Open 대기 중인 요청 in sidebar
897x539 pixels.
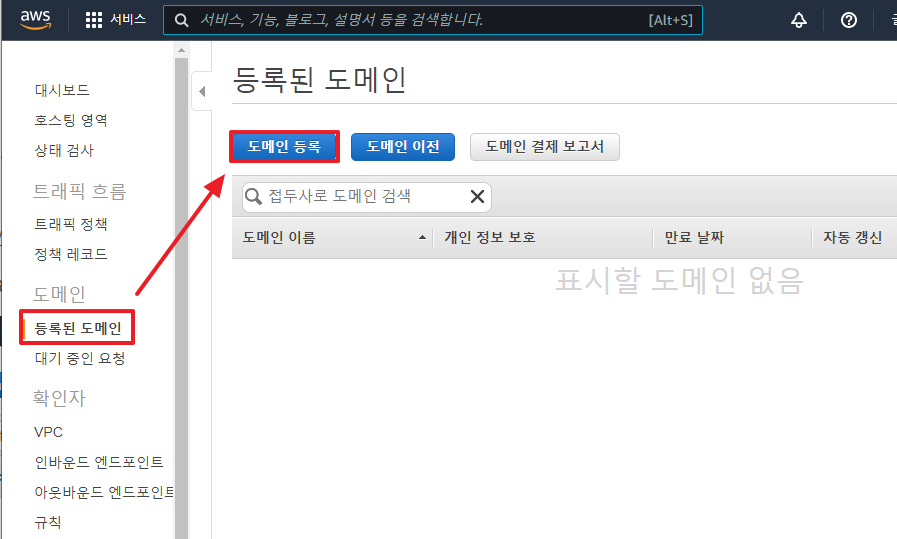click(80, 358)
